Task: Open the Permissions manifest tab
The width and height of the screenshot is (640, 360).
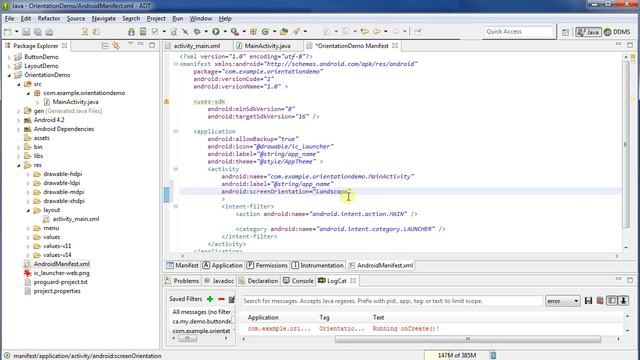Action: [x=267, y=265]
